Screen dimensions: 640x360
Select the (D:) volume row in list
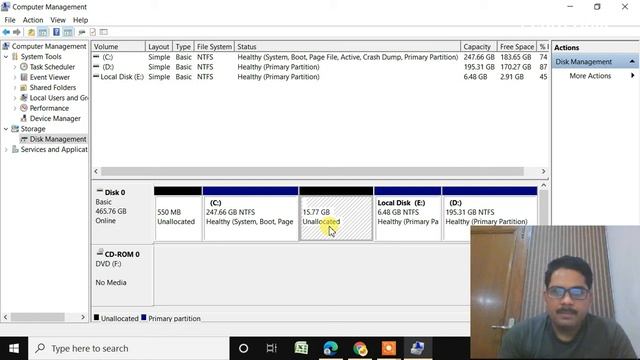pos(320,67)
